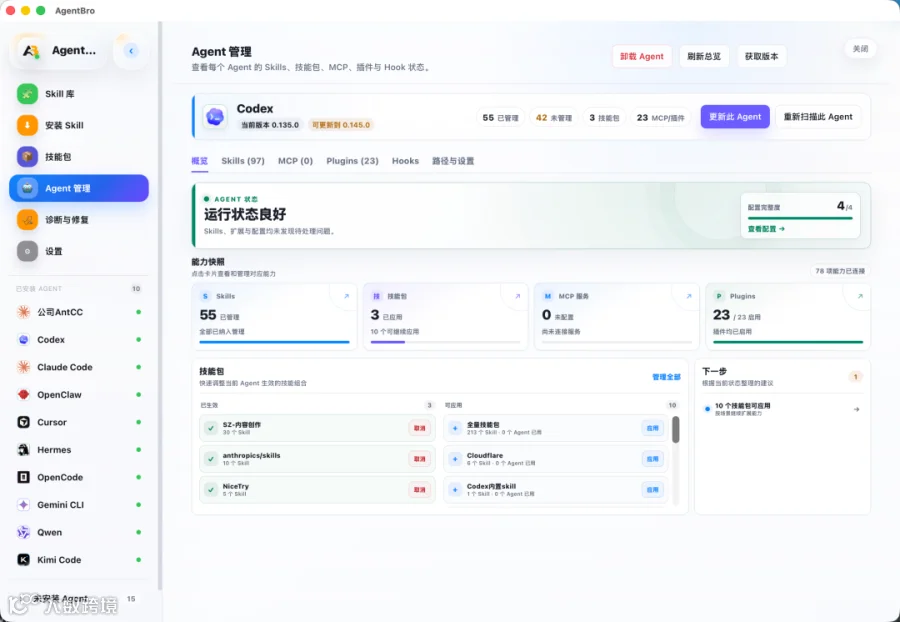Click the Codex header logo icon

click(215, 117)
